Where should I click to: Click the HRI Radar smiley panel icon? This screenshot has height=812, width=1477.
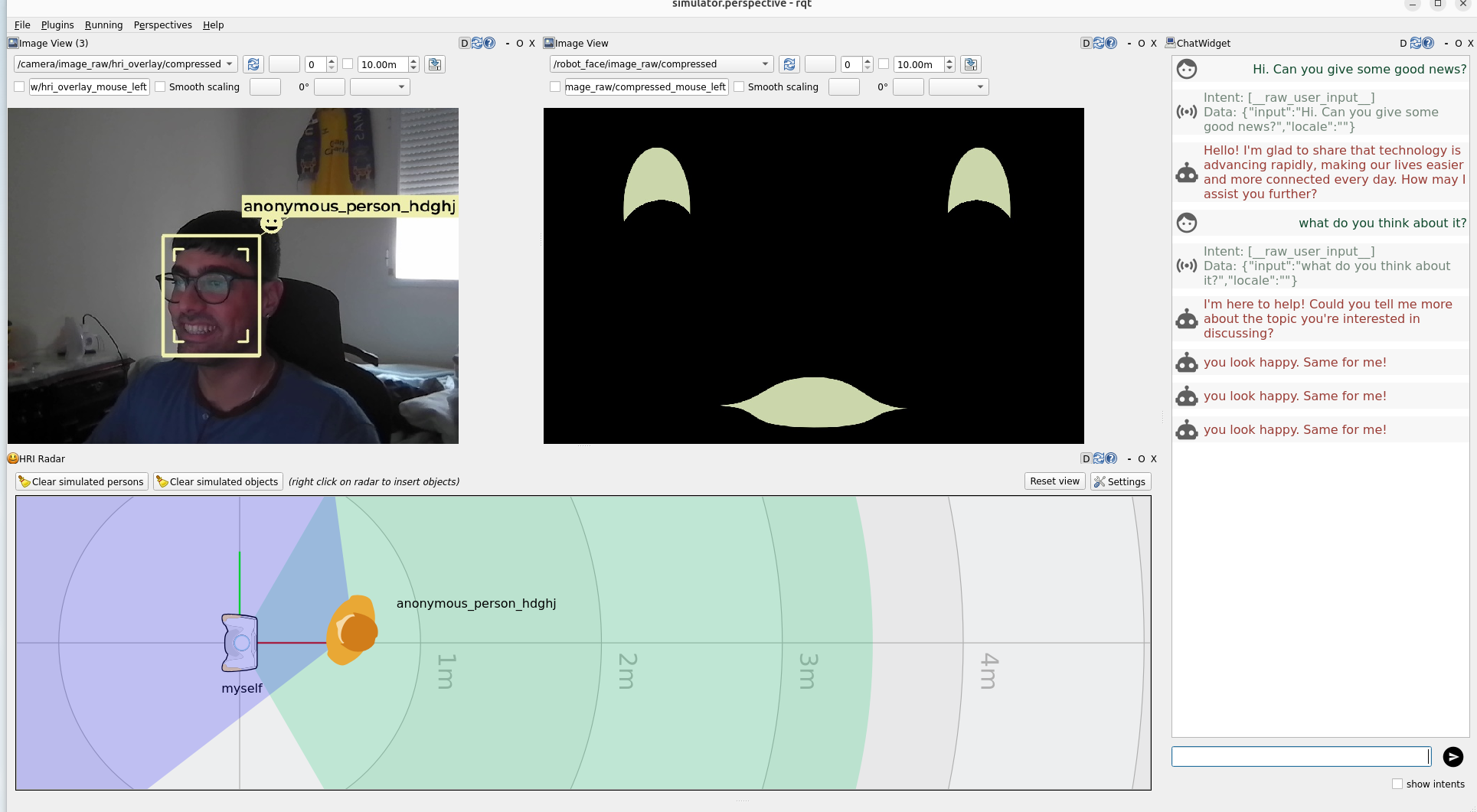pos(13,458)
